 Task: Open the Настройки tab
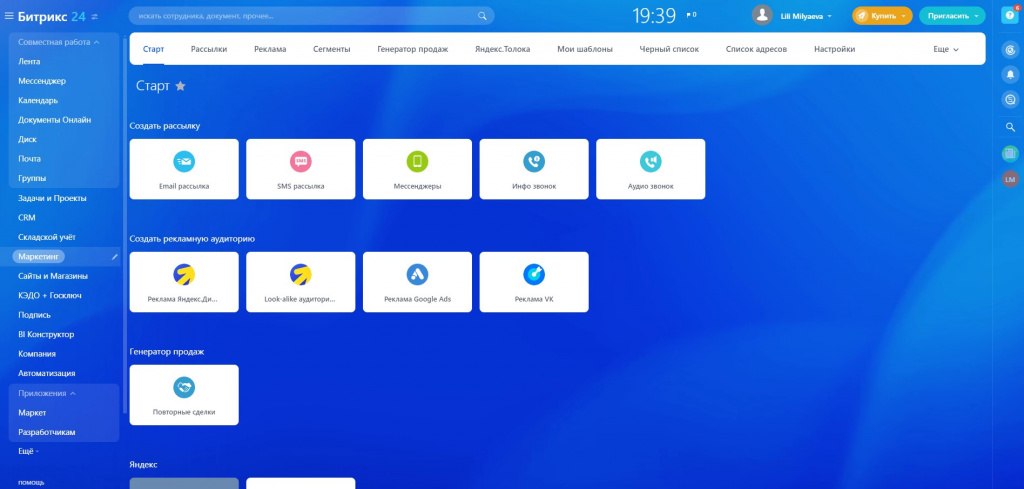[835, 49]
